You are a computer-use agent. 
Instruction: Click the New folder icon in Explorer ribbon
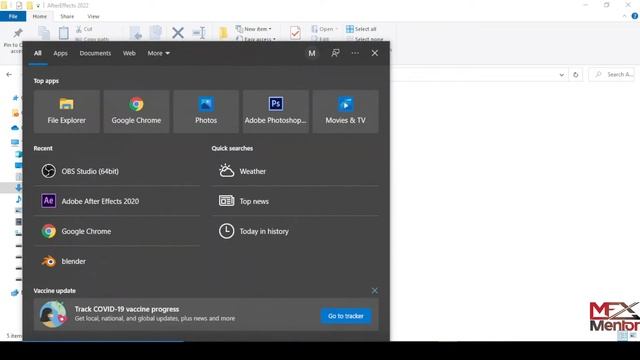tap(223, 33)
